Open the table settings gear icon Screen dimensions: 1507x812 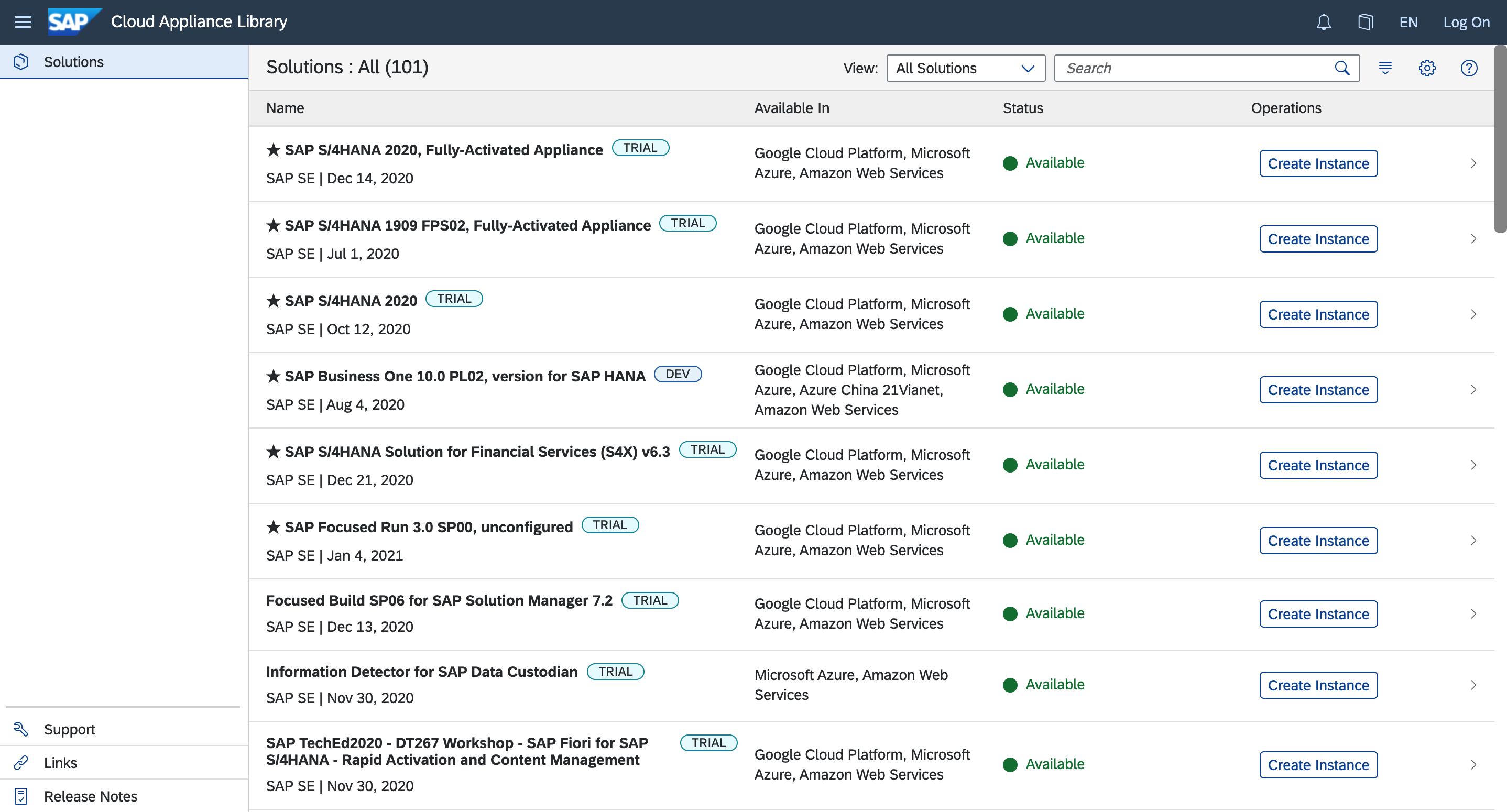click(x=1427, y=69)
